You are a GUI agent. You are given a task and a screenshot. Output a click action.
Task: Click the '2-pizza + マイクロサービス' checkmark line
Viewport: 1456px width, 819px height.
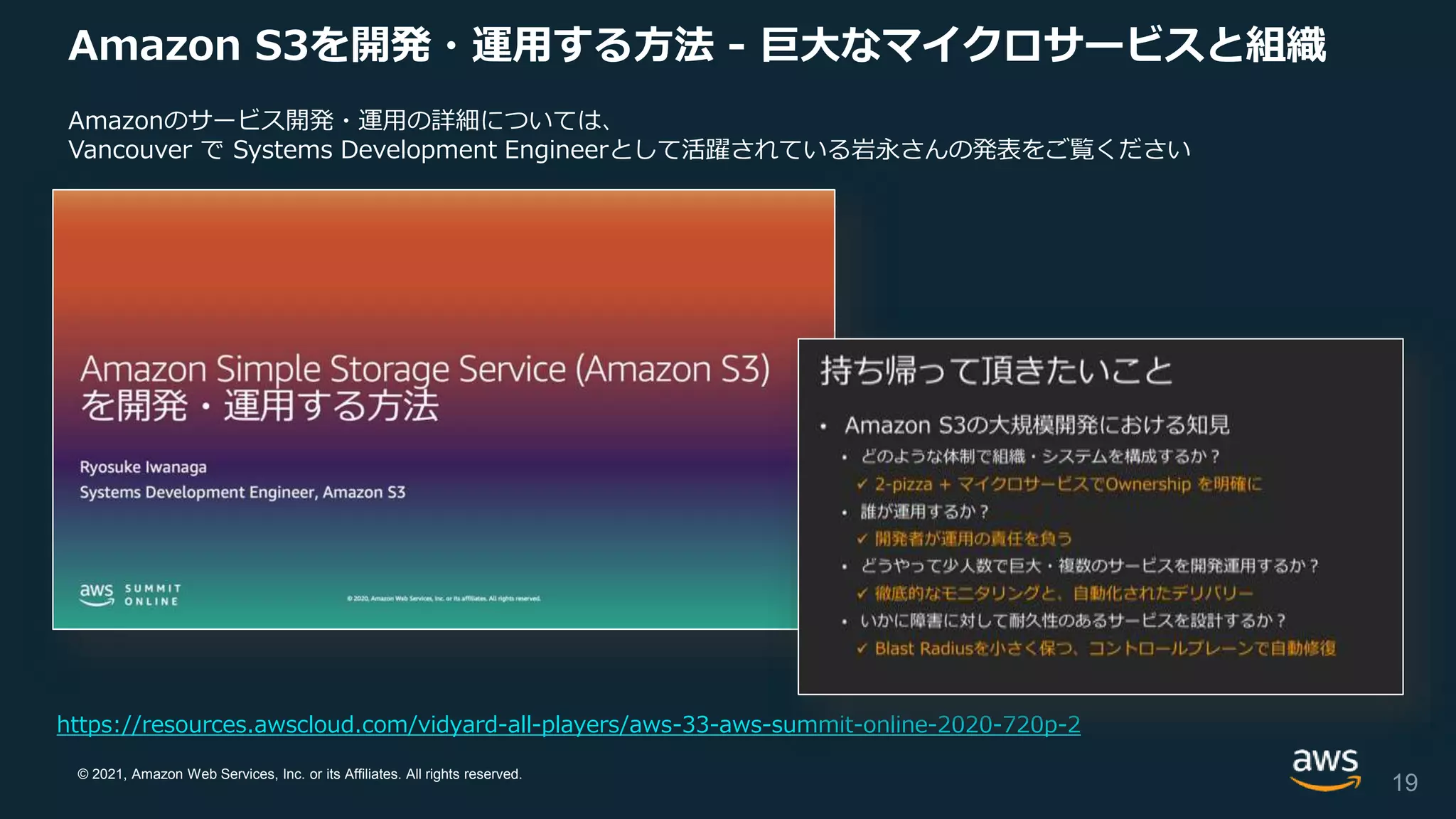(x=1059, y=484)
